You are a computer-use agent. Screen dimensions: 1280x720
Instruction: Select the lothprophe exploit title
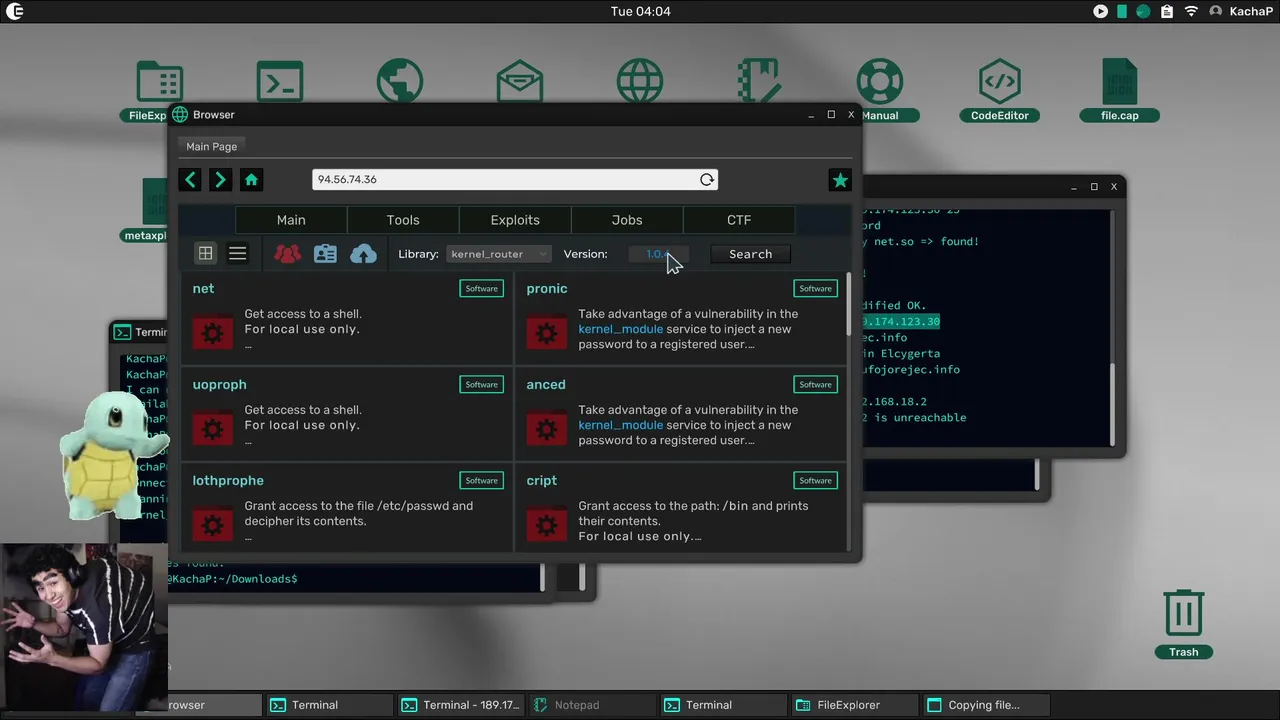click(x=228, y=480)
